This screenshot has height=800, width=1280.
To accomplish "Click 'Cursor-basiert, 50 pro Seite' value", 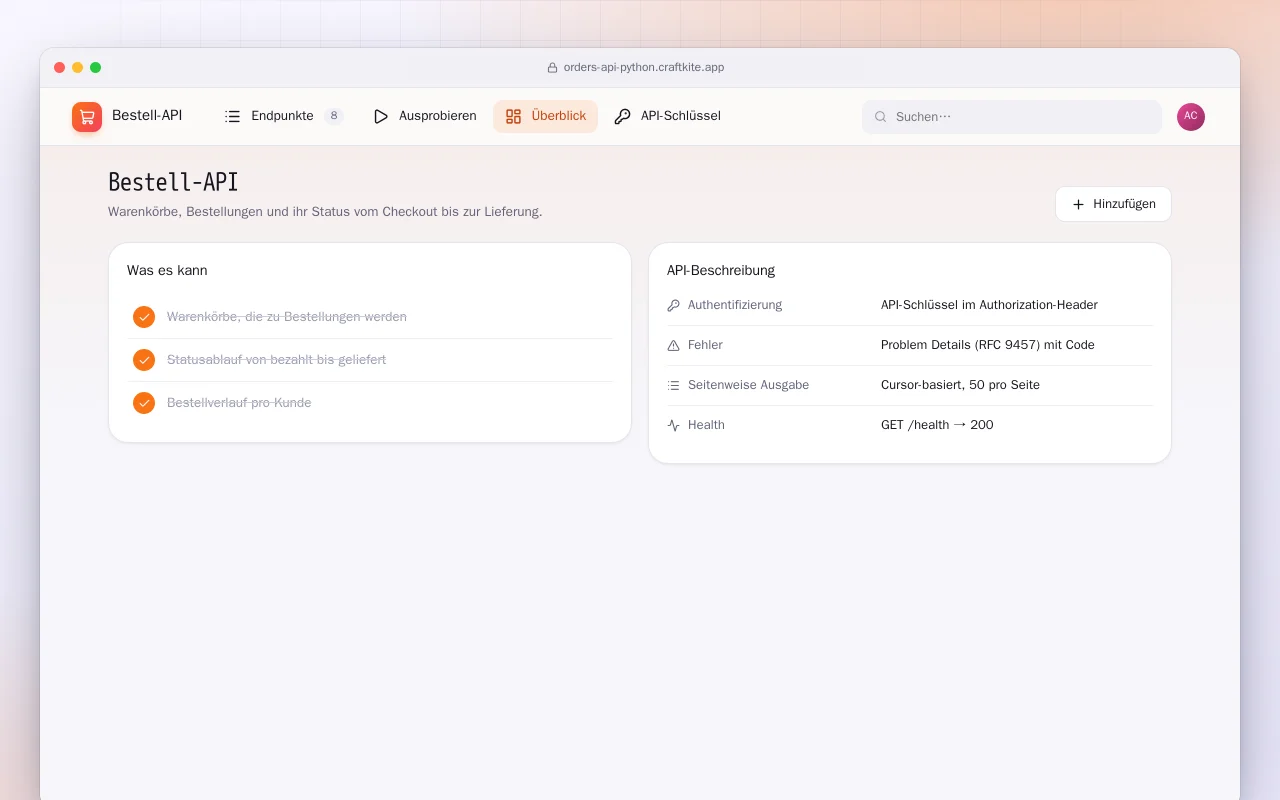I will [960, 385].
